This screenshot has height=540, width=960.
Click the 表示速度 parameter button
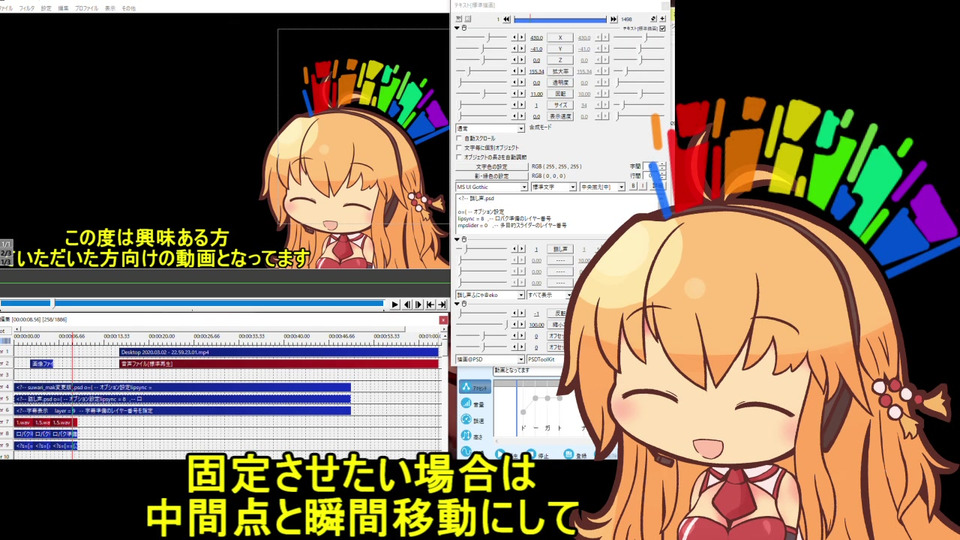[x=560, y=116]
